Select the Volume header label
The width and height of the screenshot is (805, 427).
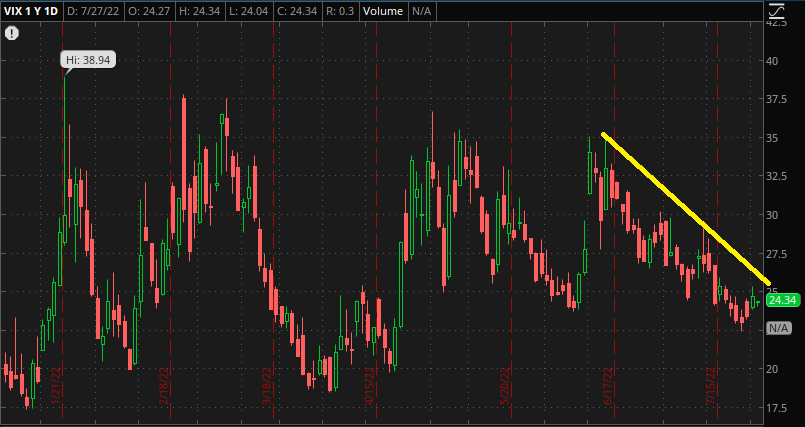(x=383, y=11)
